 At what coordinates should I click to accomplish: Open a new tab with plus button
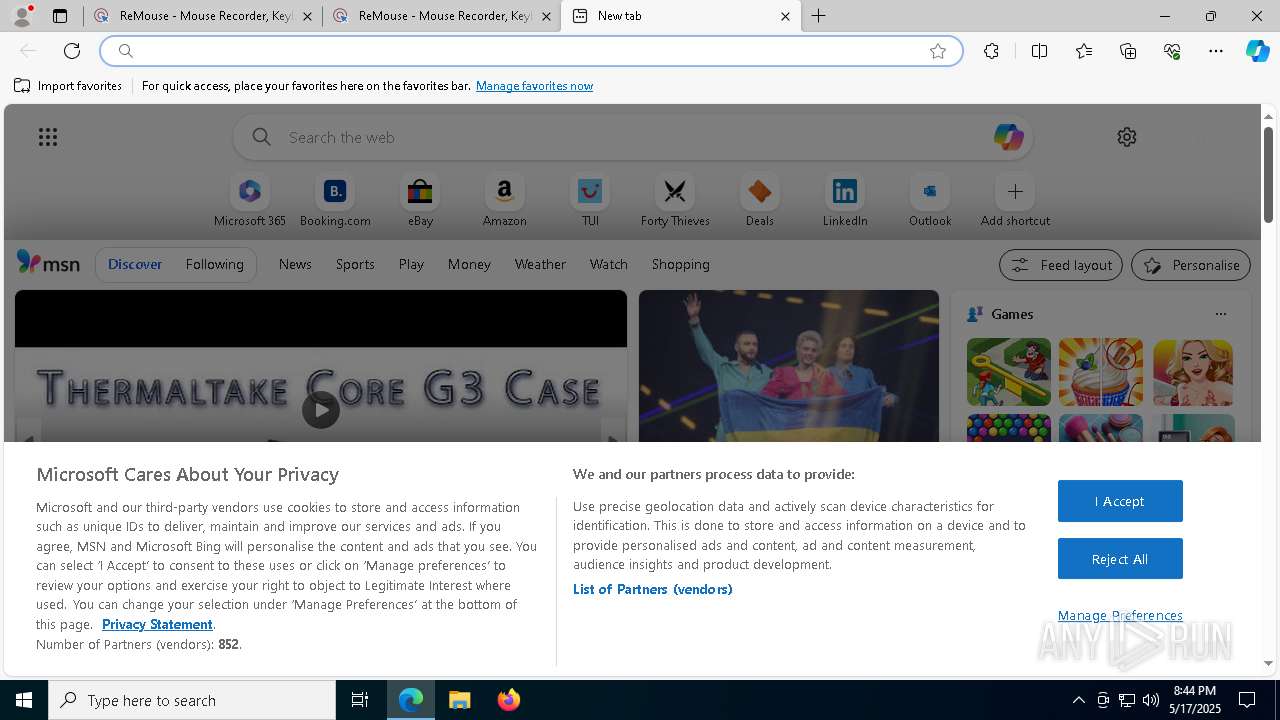[819, 16]
